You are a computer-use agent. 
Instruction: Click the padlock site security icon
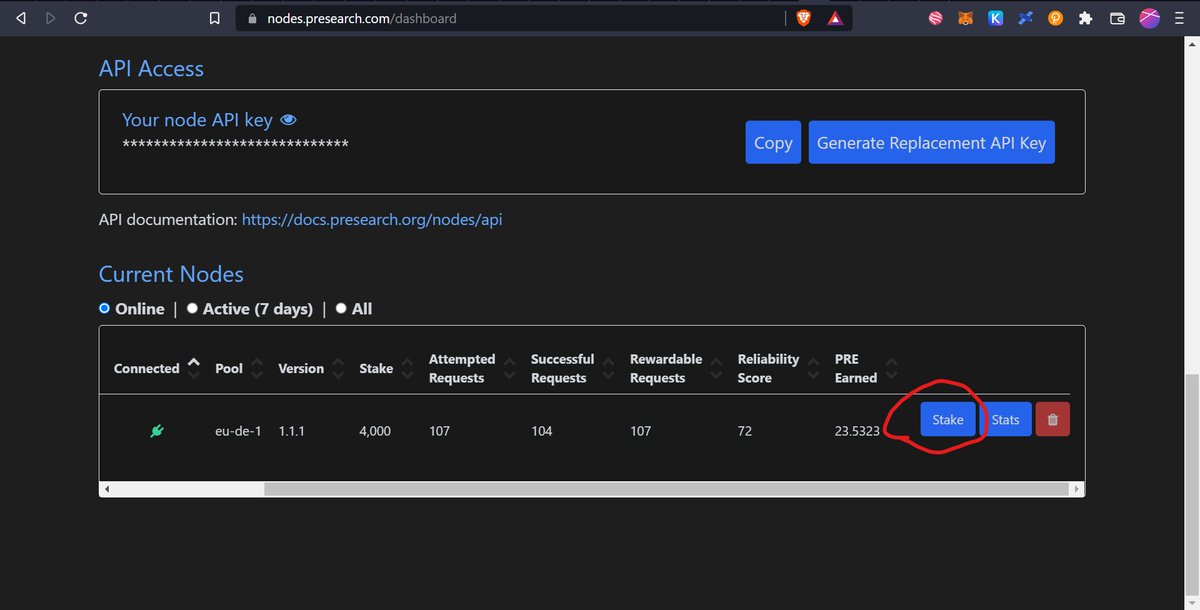point(251,18)
